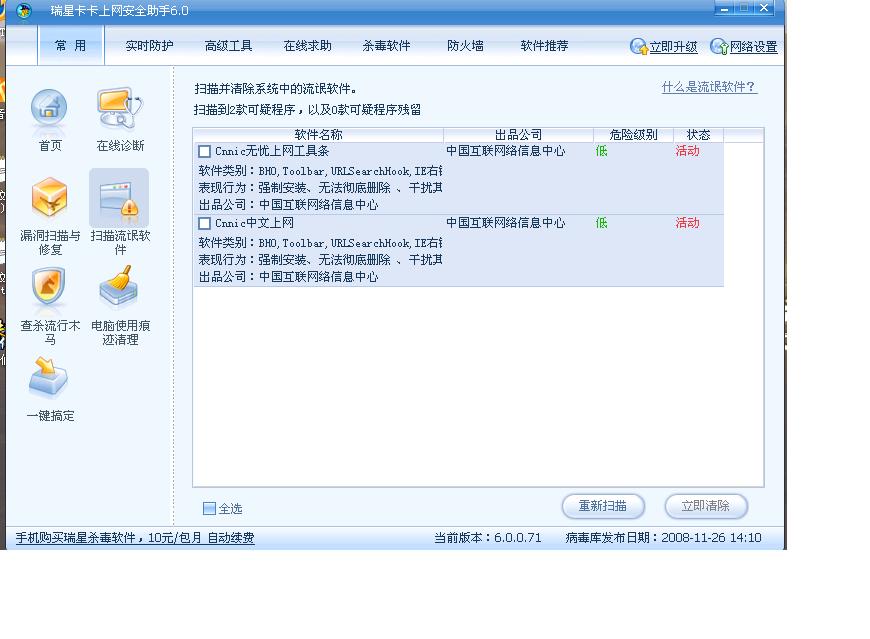Viewport: 870px width, 639px height.
Task: Click the 网络设置 network globe icon
Action: coord(719,46)
